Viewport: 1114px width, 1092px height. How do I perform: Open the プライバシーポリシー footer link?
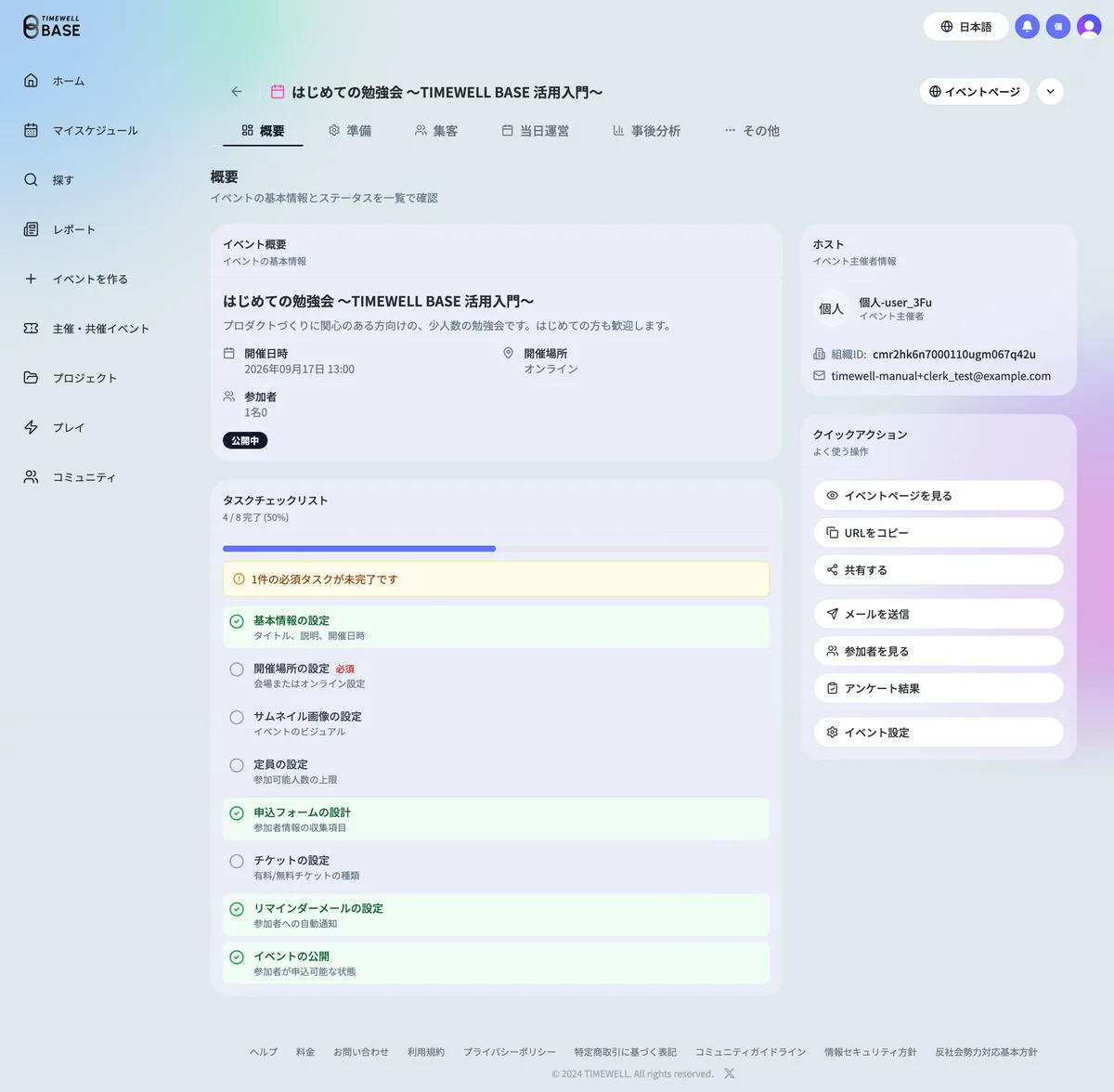pos(510,1052)
